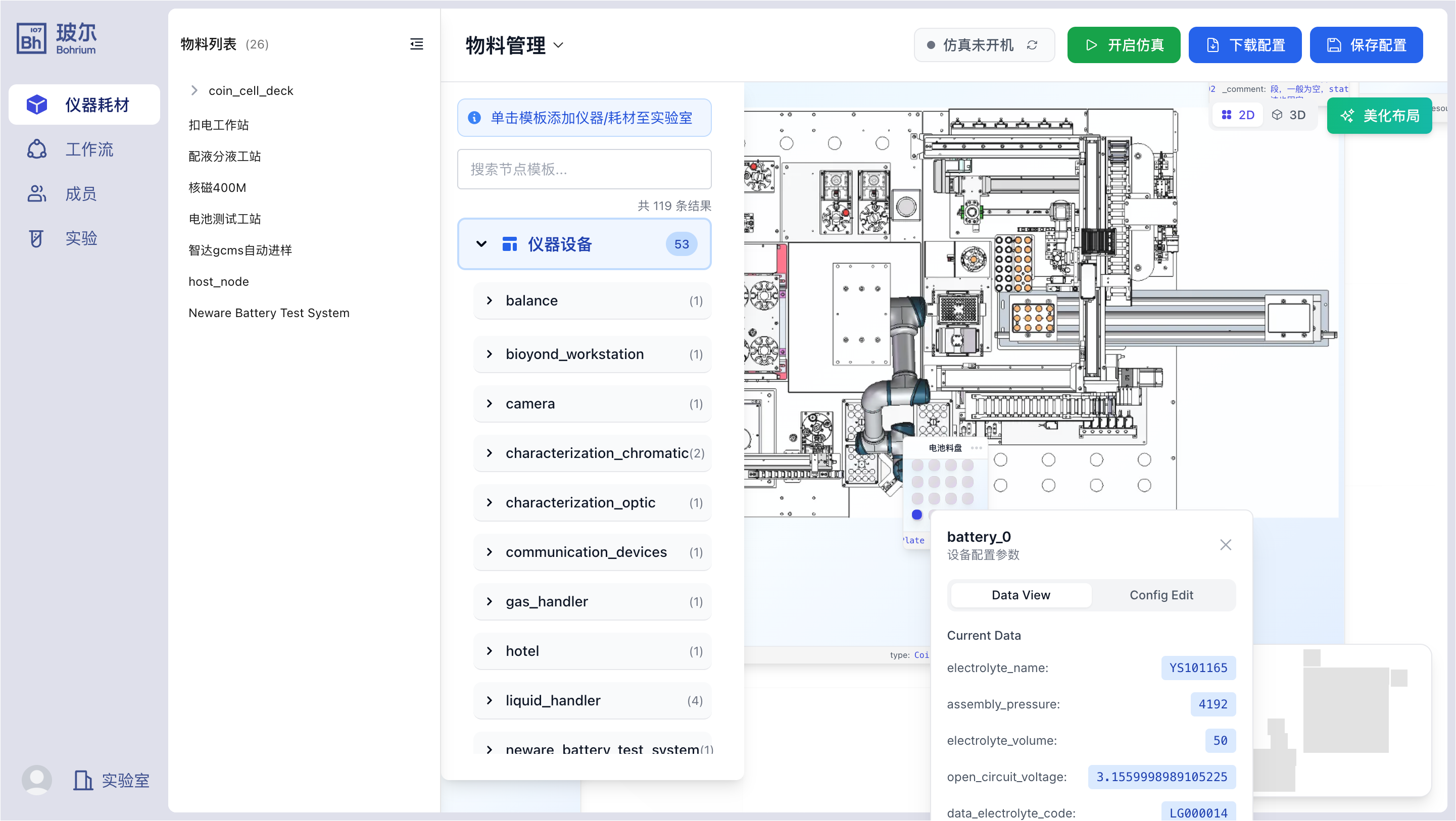
Task: Open the 工作流 section from the sidebar
Action: point(85,148)
